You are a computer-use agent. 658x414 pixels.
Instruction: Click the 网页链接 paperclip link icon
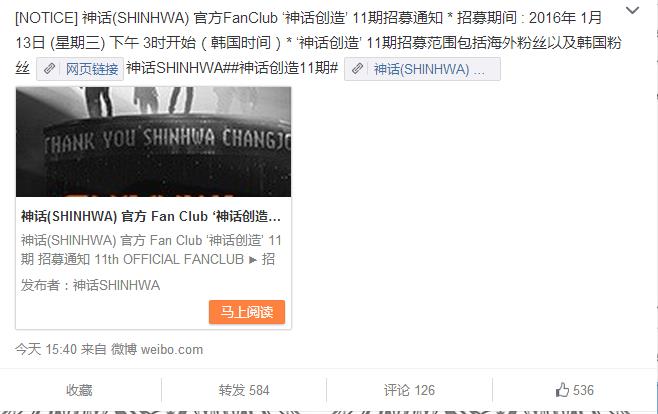point(50,69)
